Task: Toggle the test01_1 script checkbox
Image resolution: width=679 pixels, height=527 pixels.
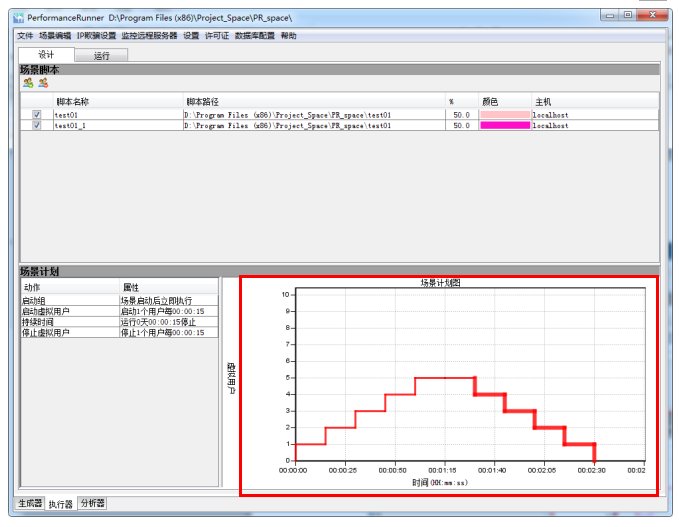Action: click(x=37, y=126)
